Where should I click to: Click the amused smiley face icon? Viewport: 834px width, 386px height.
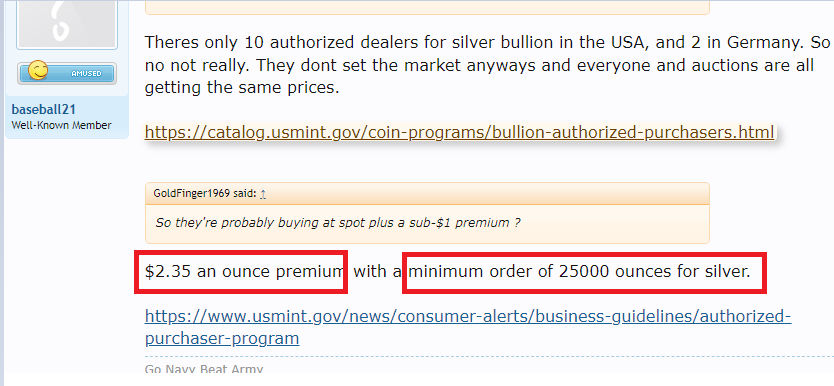(x=38, y=71)
